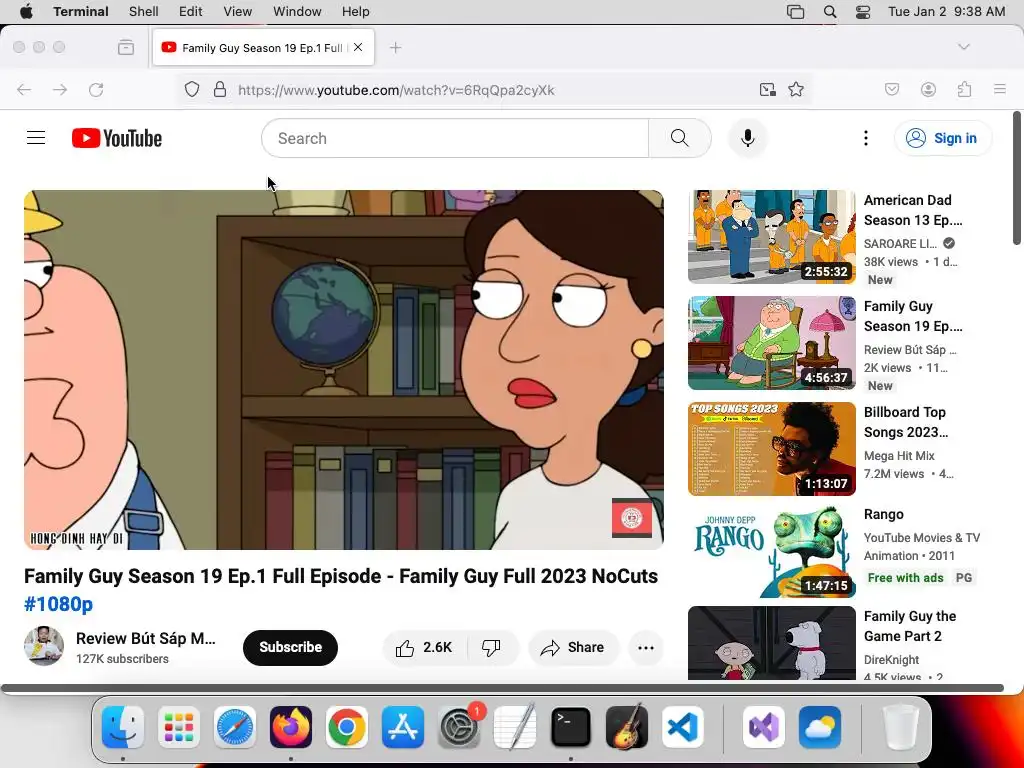Open Visual Studio Code from the Dock

[x=683, y=727]
